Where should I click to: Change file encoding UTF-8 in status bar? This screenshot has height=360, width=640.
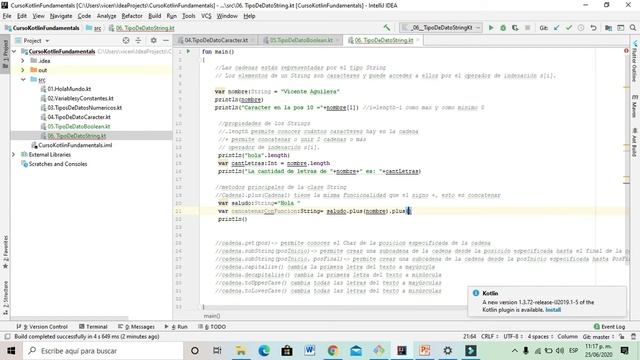[x=513, y=337]
